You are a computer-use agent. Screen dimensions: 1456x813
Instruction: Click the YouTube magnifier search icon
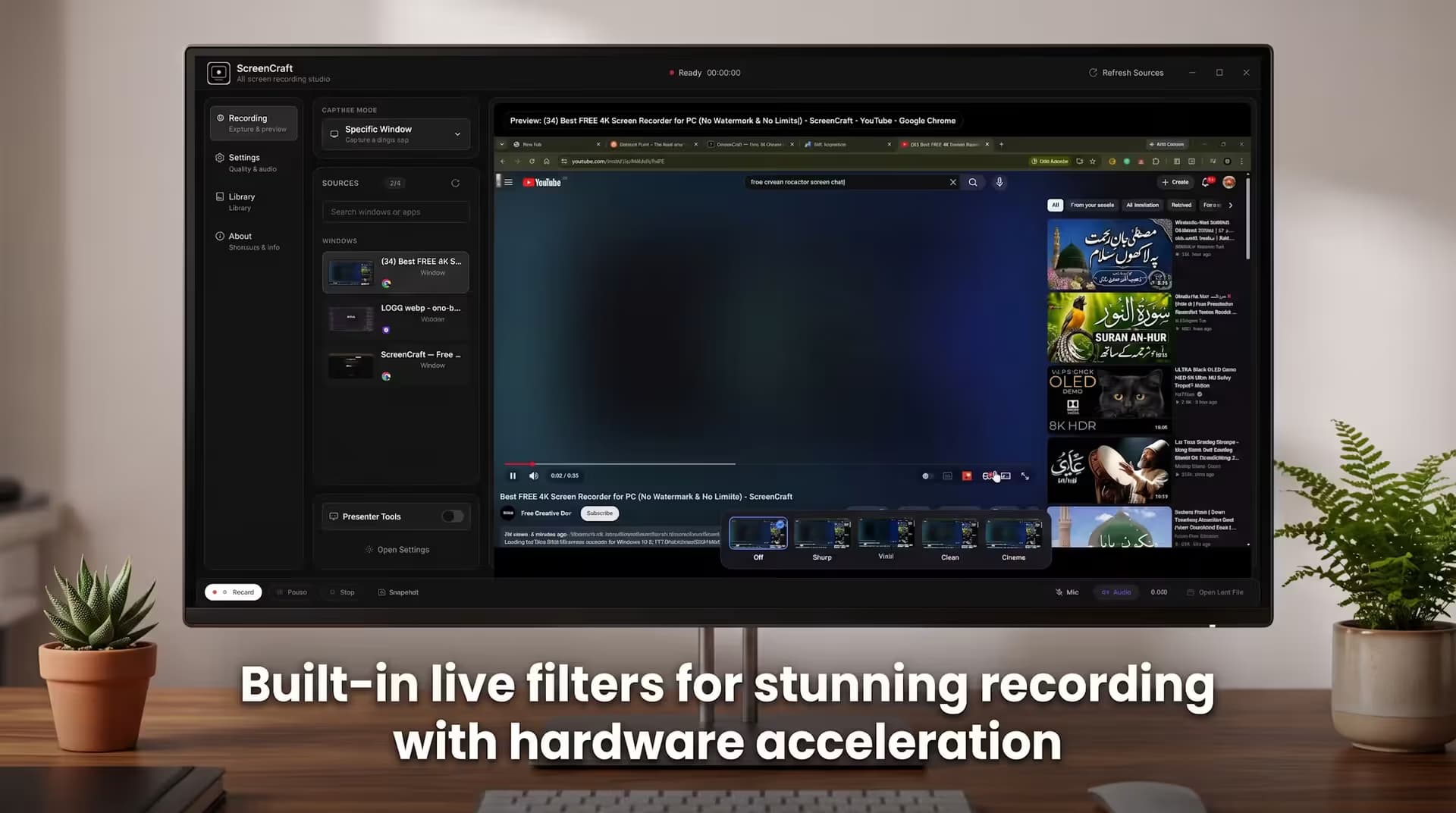click(x=972, y=182)
